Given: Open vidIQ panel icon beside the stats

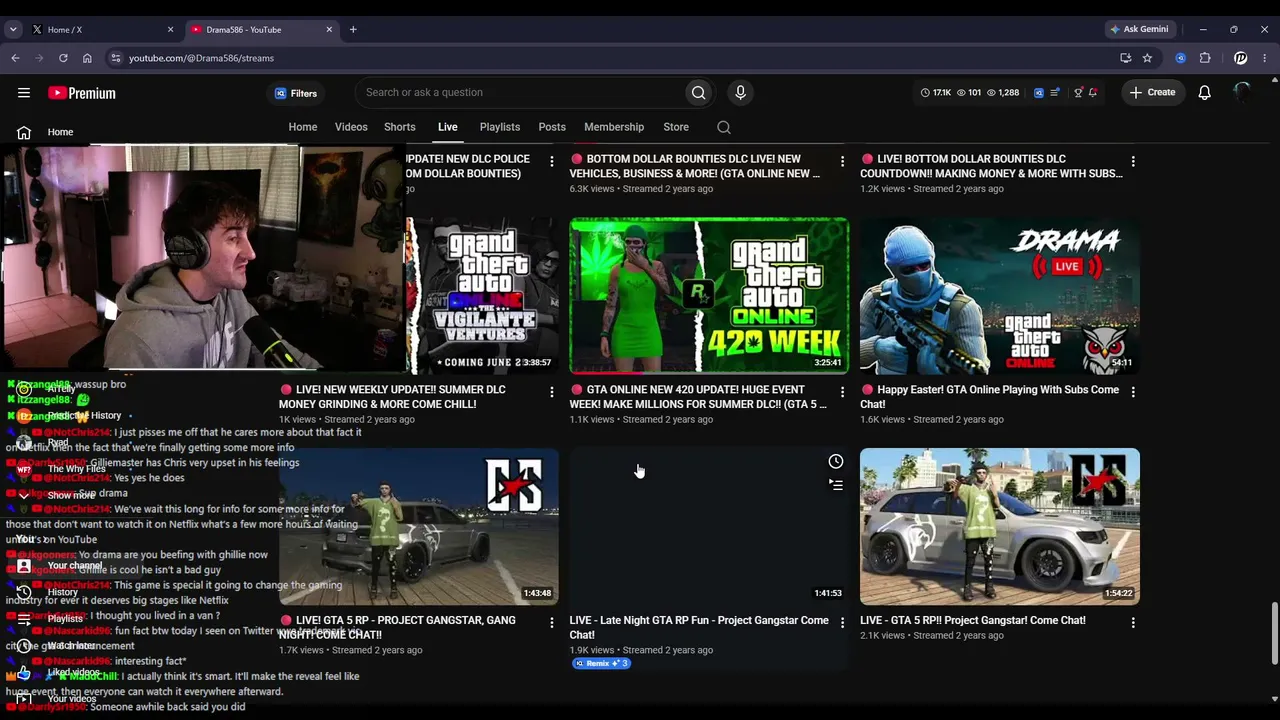Looking at the screenshot, I should click(1039, 93).
